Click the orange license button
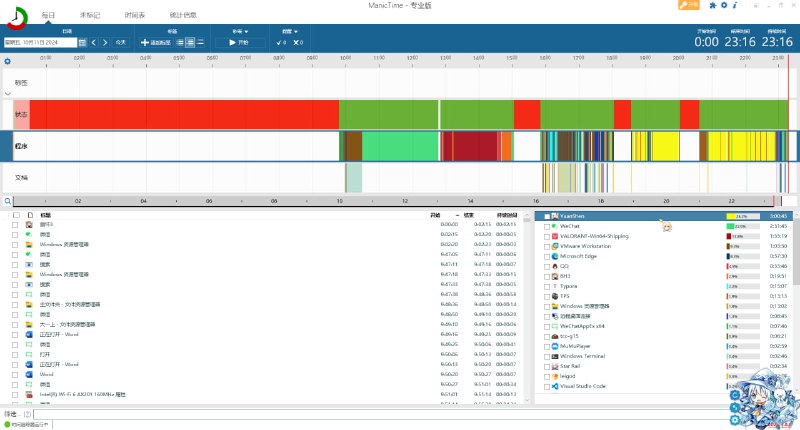 click(x=689, y=5)
